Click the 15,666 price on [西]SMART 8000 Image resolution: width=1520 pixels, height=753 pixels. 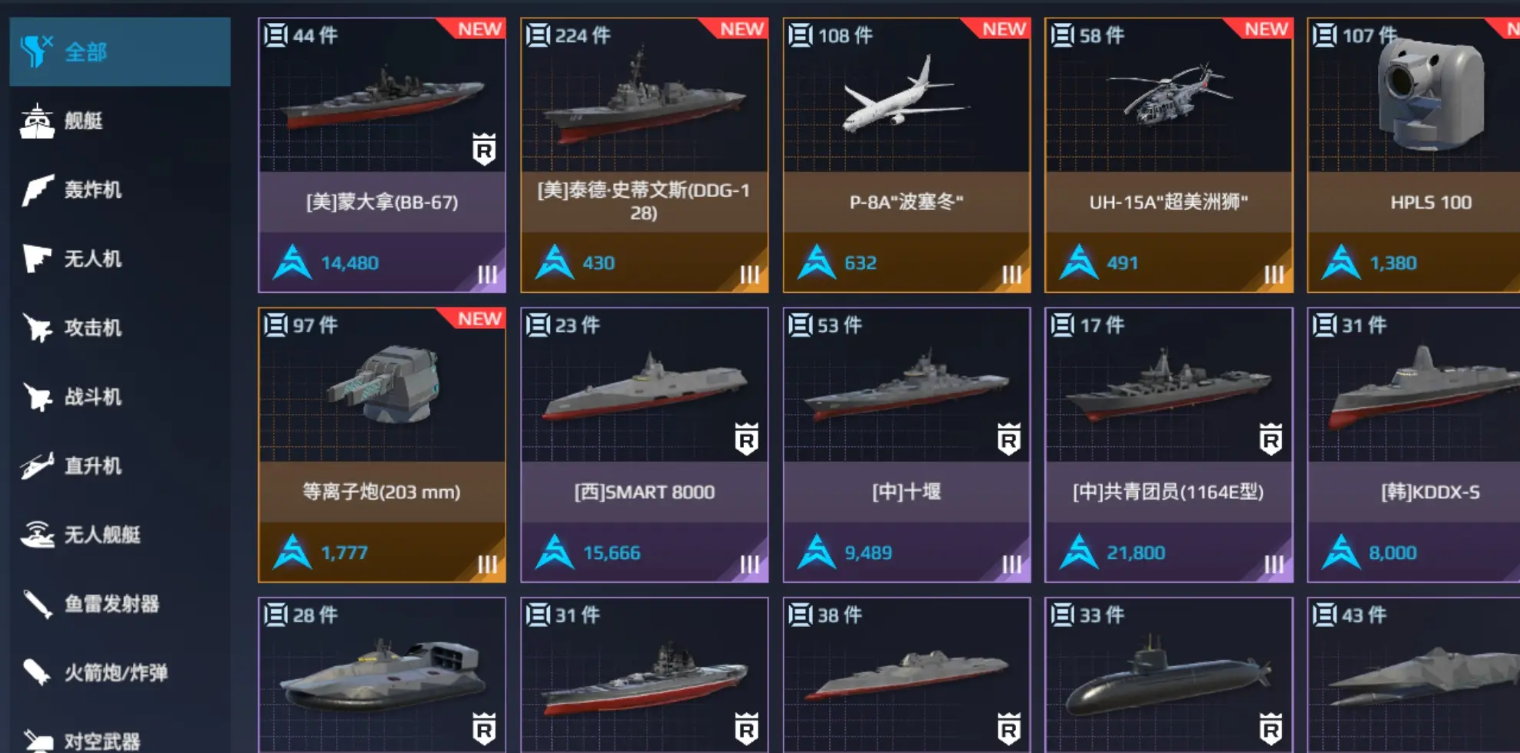612,553
